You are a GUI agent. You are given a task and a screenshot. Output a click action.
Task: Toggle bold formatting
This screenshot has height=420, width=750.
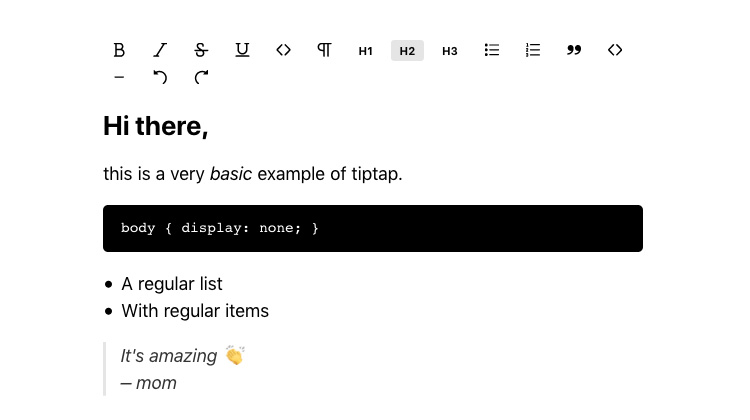click(119, 50)
